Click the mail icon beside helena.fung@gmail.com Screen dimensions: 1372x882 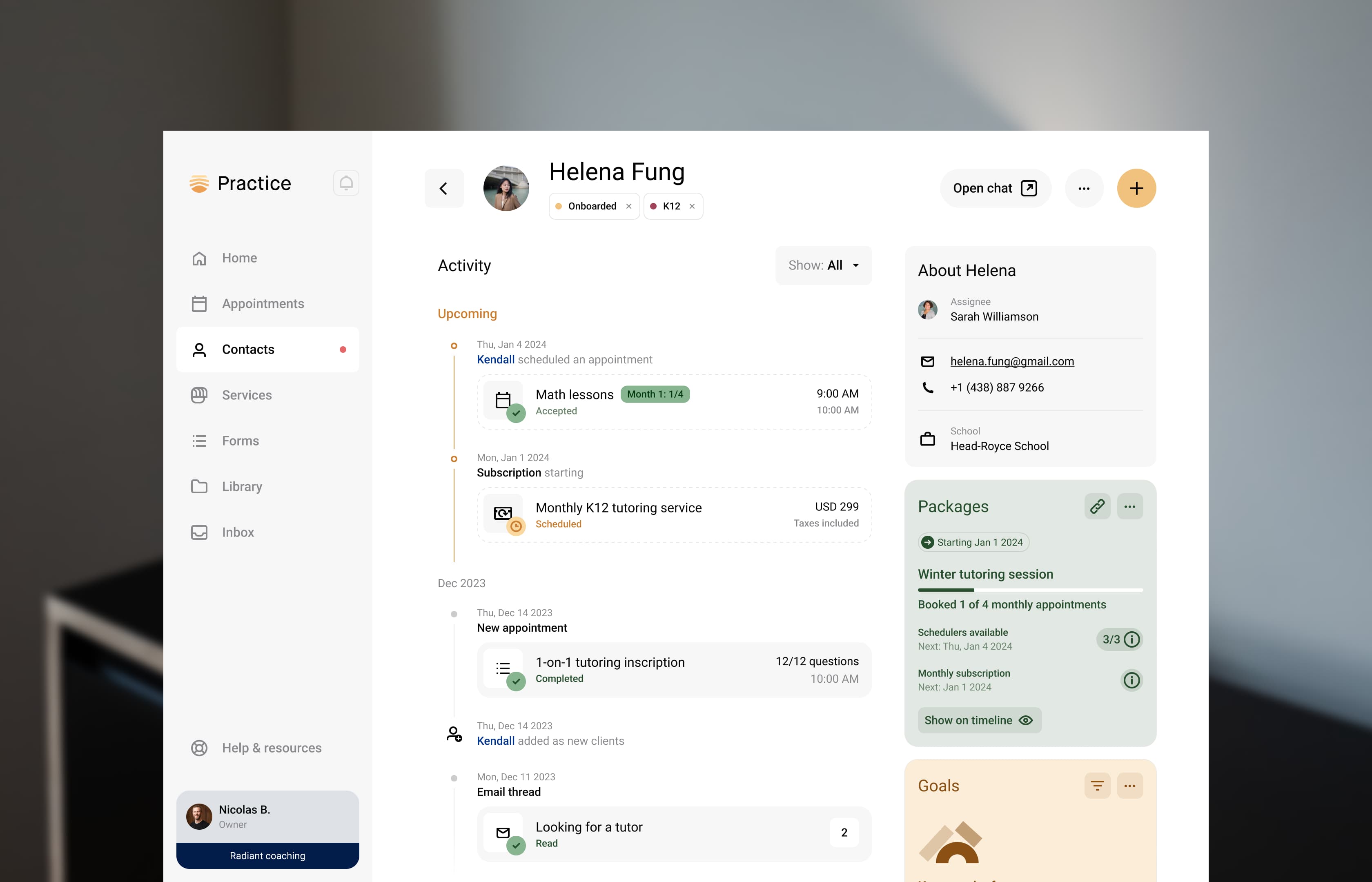tap(928, 361)
